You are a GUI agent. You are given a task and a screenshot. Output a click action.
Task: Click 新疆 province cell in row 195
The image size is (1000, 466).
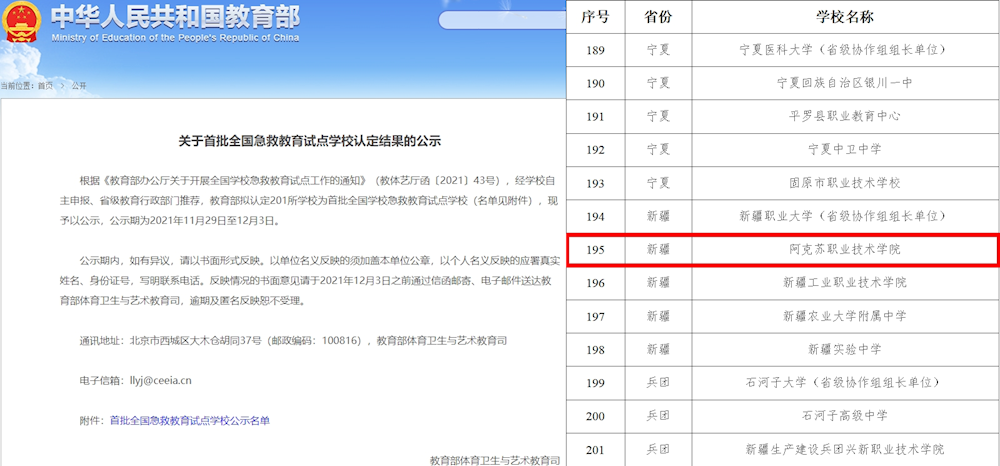[658, 249]
